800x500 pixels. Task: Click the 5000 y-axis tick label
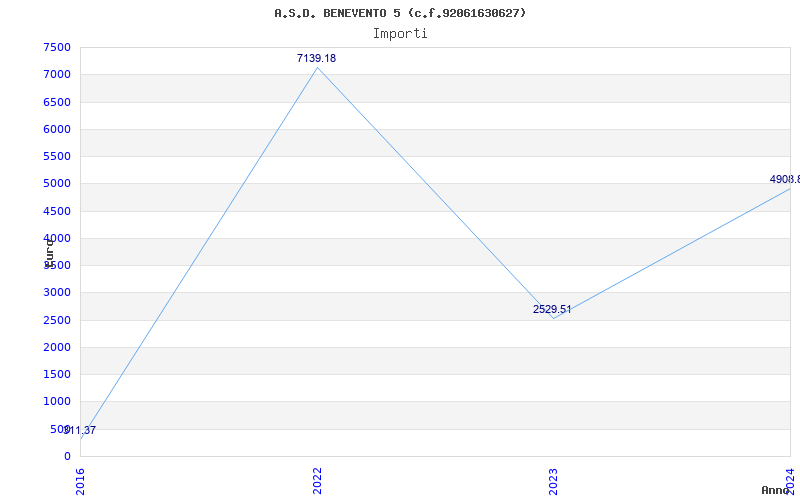[x=57, y=184]
